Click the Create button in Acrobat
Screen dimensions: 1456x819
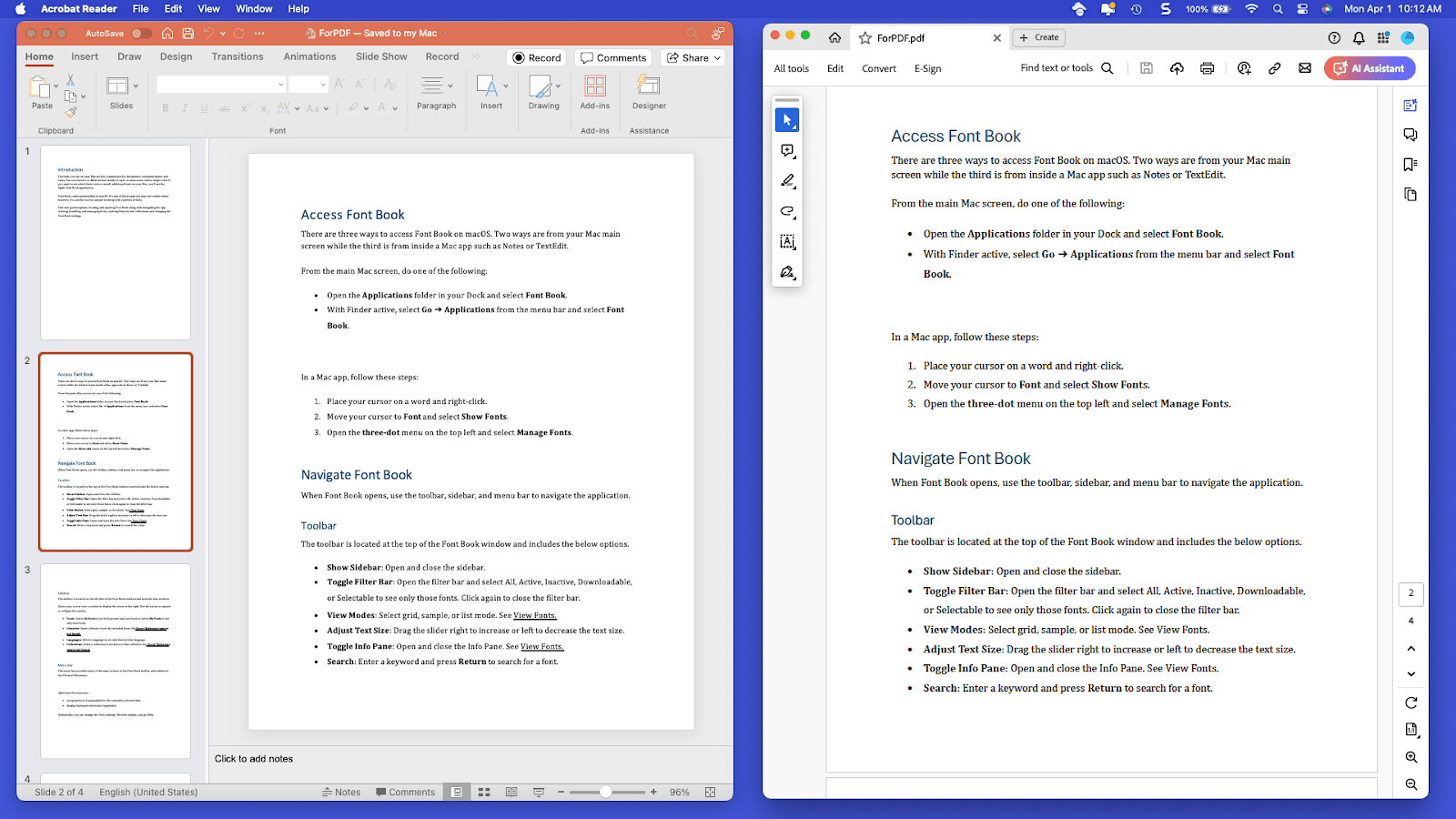(x=1038, y=37)
